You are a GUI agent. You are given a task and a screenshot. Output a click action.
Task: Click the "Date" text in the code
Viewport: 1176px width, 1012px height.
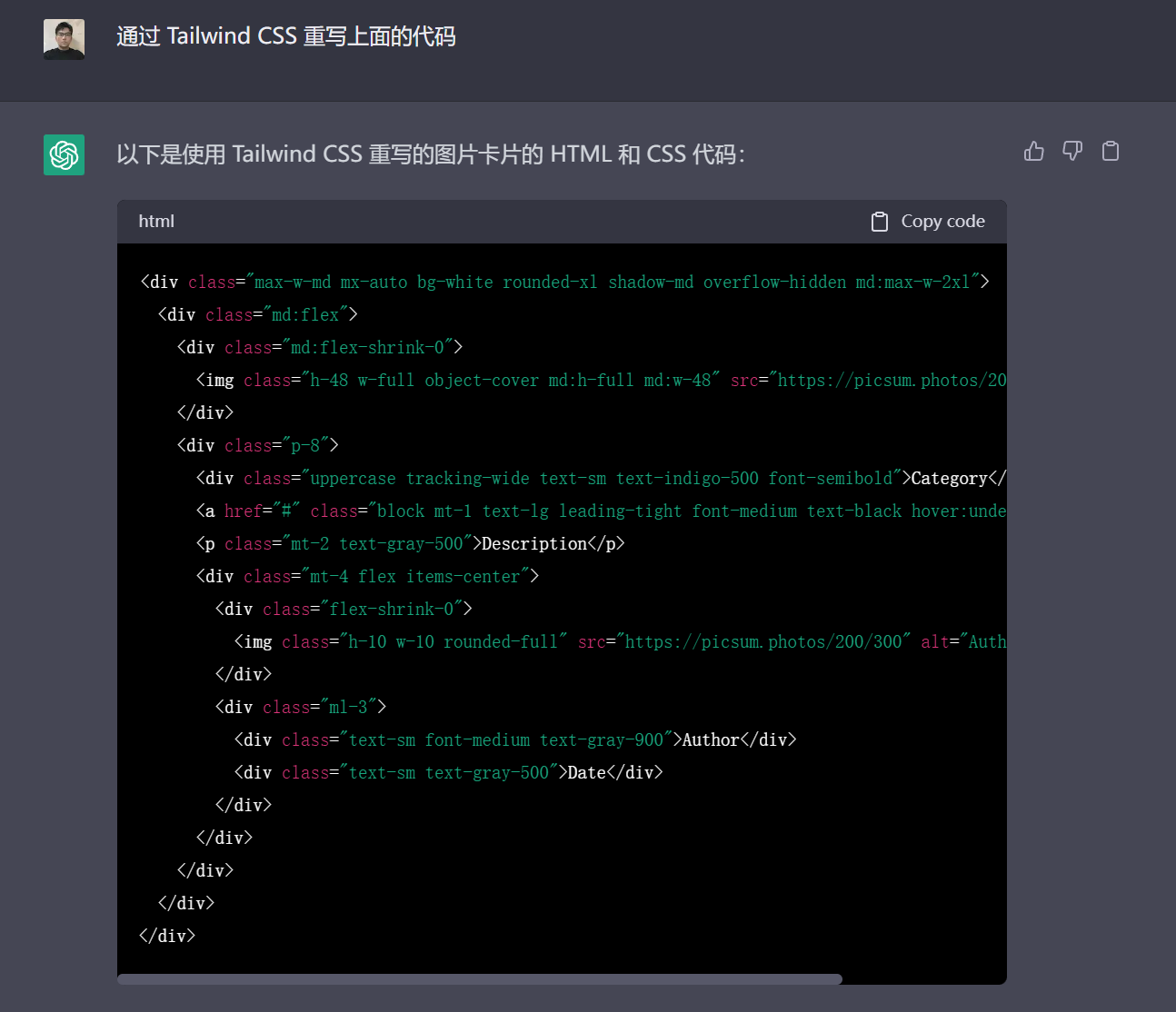[x=587, y=773]
